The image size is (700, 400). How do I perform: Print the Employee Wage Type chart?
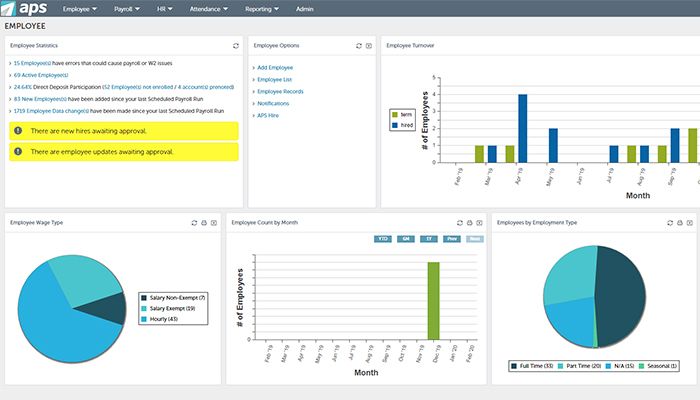coord(204,222)
